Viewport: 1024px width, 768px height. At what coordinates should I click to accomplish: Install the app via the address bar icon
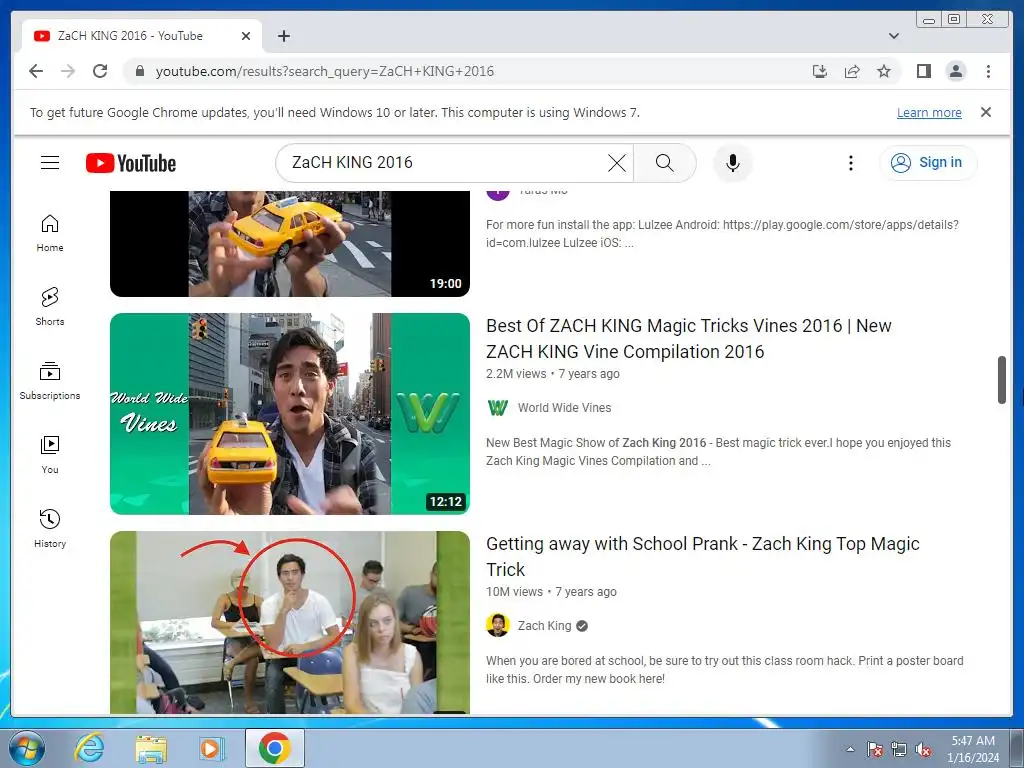pyautogui.click(x=820, y=71)
